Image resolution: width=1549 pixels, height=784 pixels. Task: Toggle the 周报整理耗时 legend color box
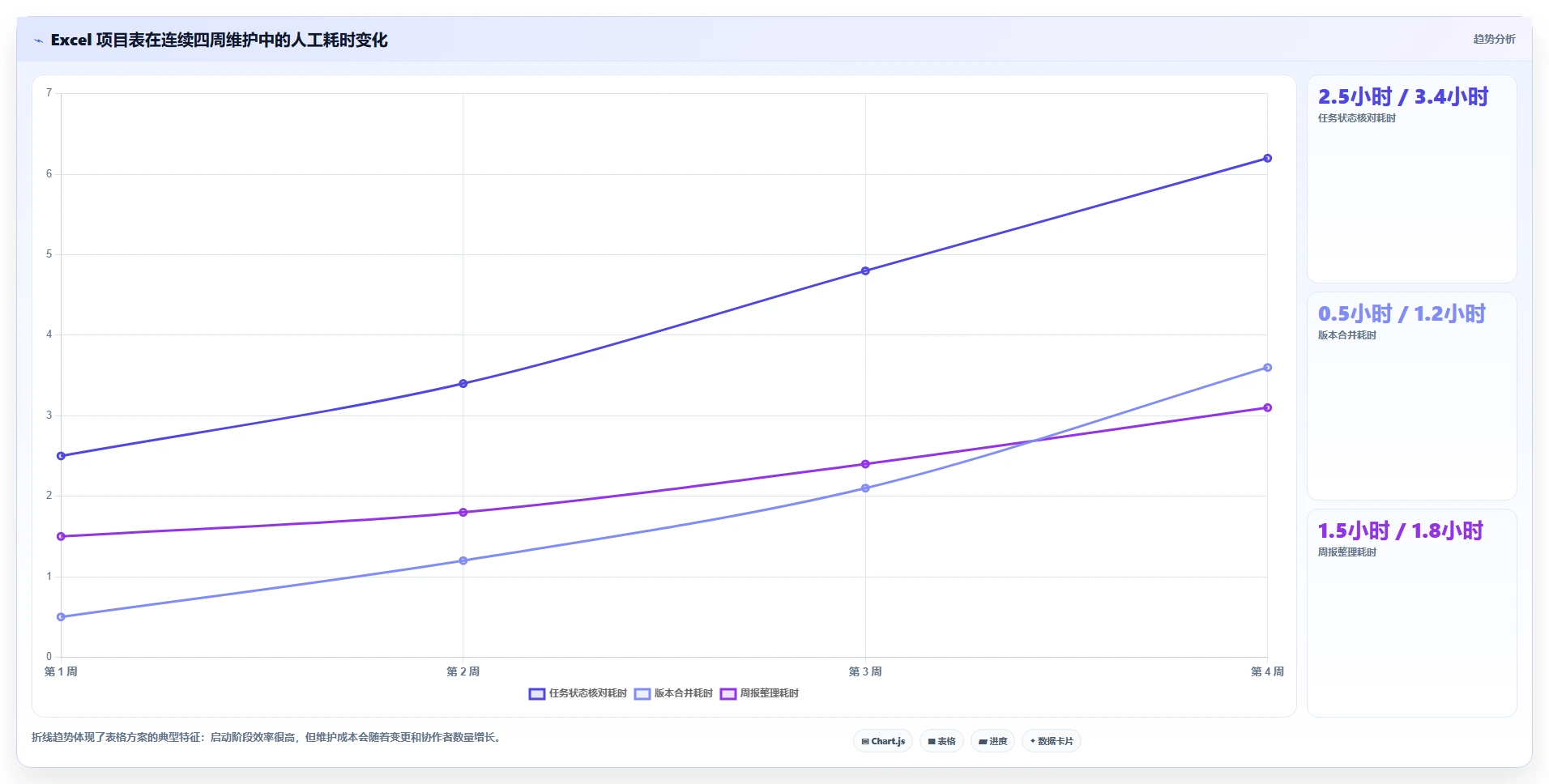pyautogui.click(x=728, y=693)
